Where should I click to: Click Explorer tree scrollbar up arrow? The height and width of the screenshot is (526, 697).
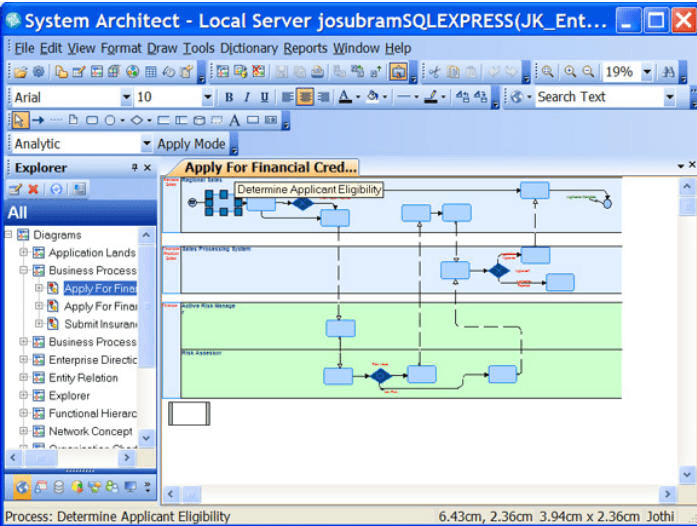pyautogui.click(x=146, y=235)
